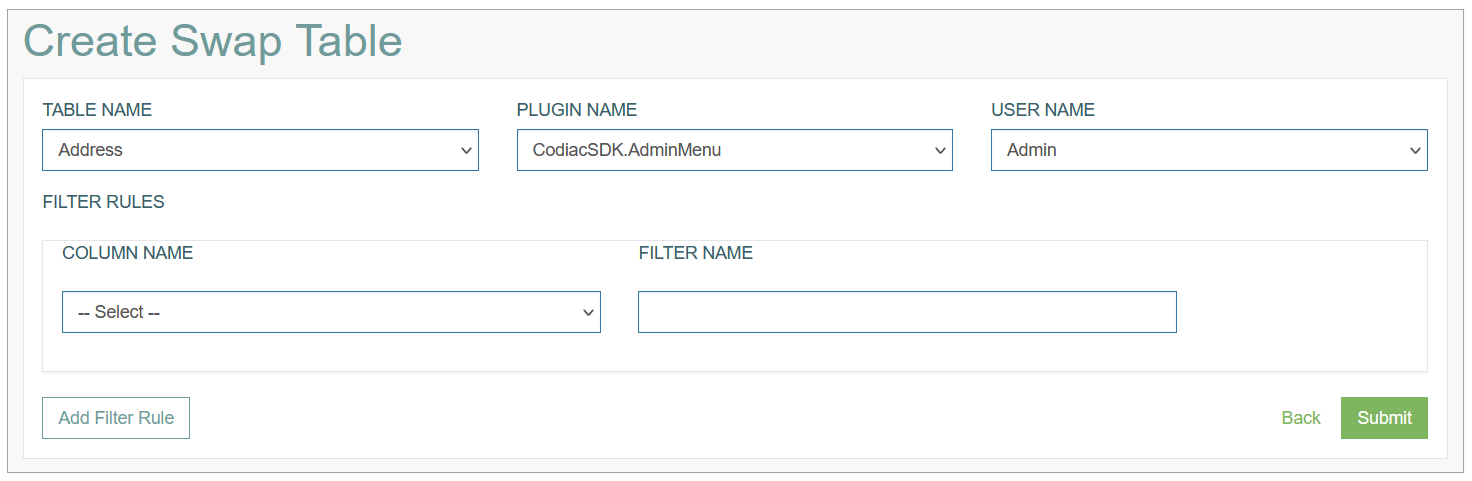Click the chevron arrow of Column Name select
The width and height of the screenshot is (1472, 481).
pyautogui.click(x=588, y=313)
